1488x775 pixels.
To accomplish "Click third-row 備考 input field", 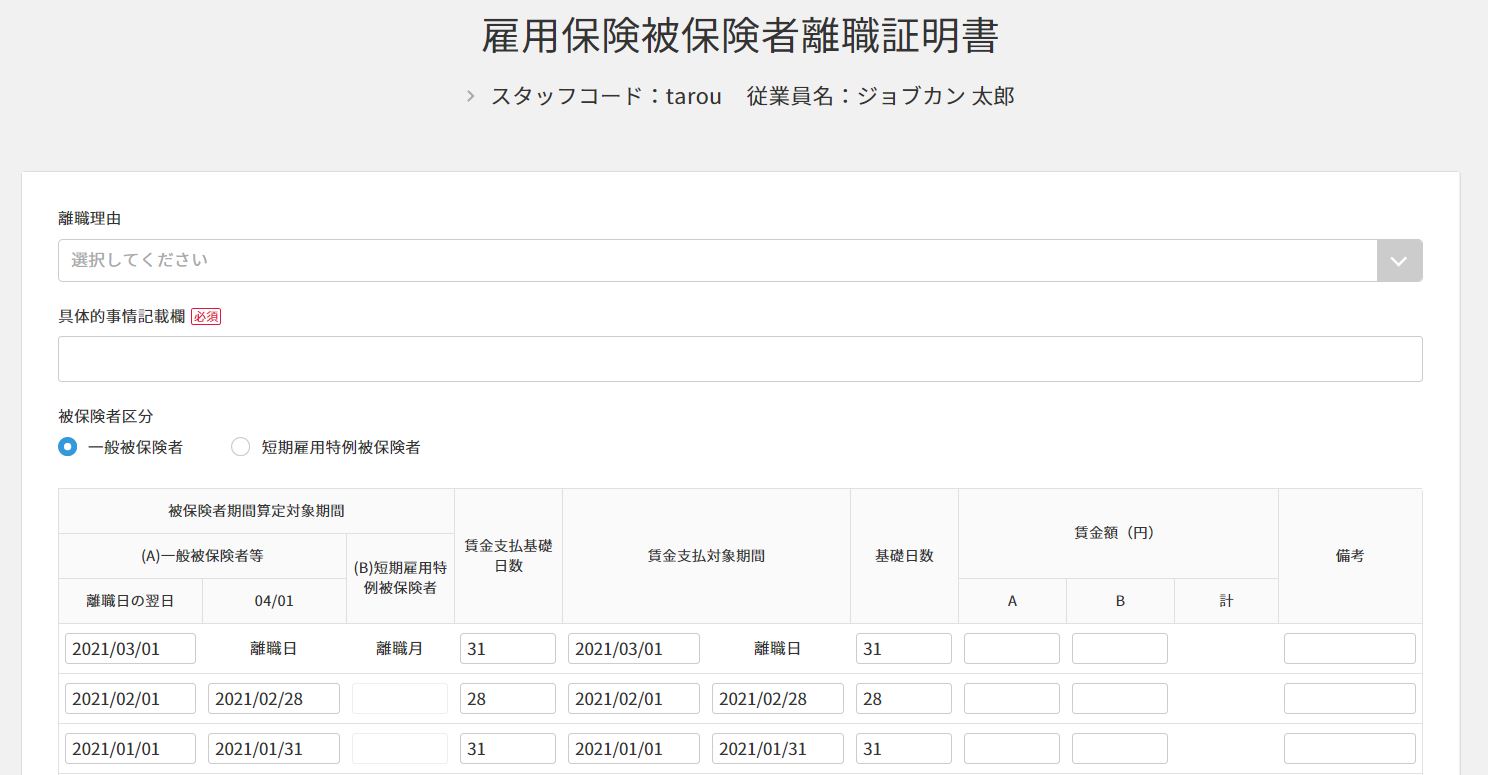I will click(x=1350, y=749).
